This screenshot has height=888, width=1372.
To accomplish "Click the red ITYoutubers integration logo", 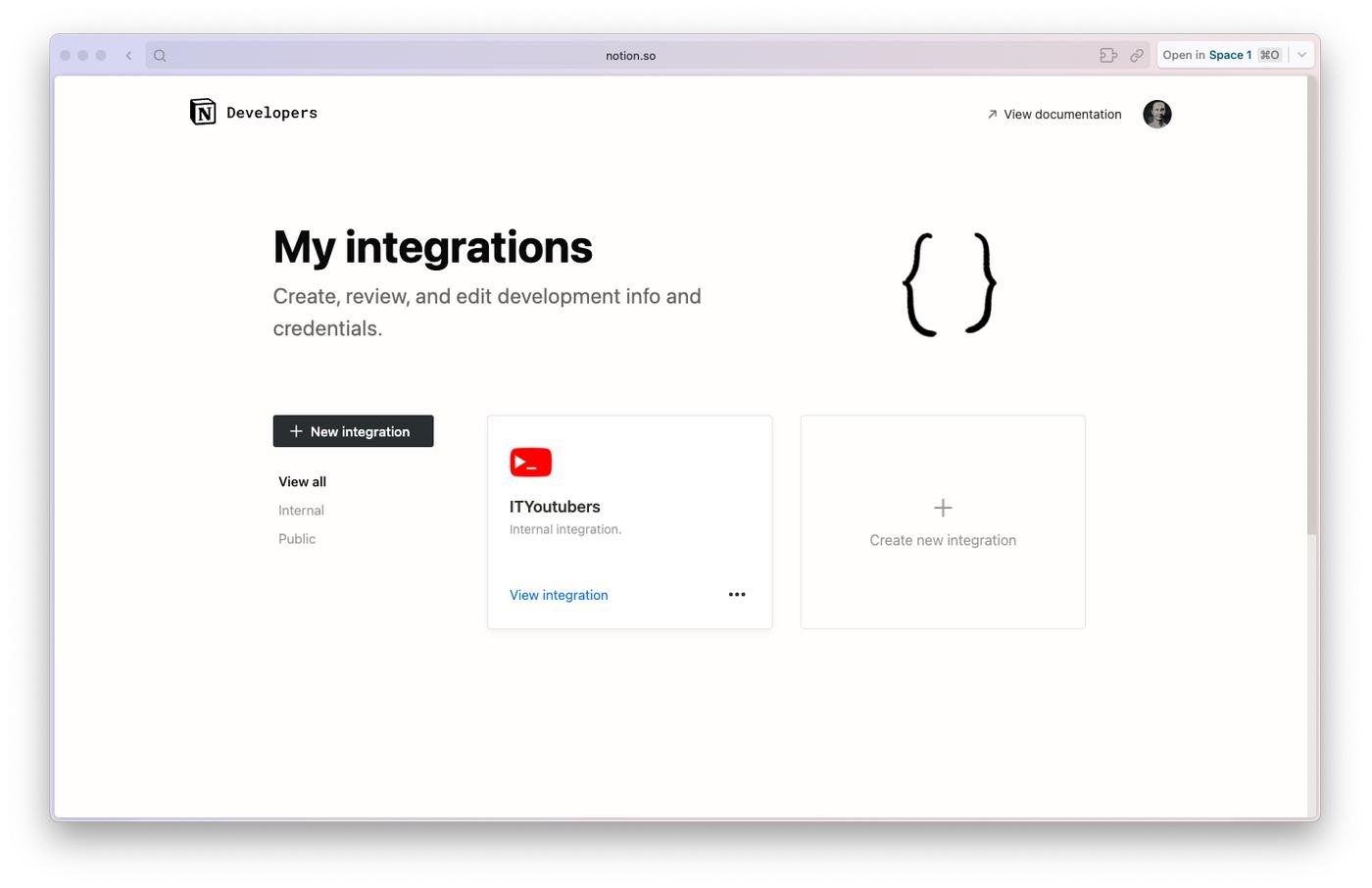I will pyautogui.click(x=531, y=462).
